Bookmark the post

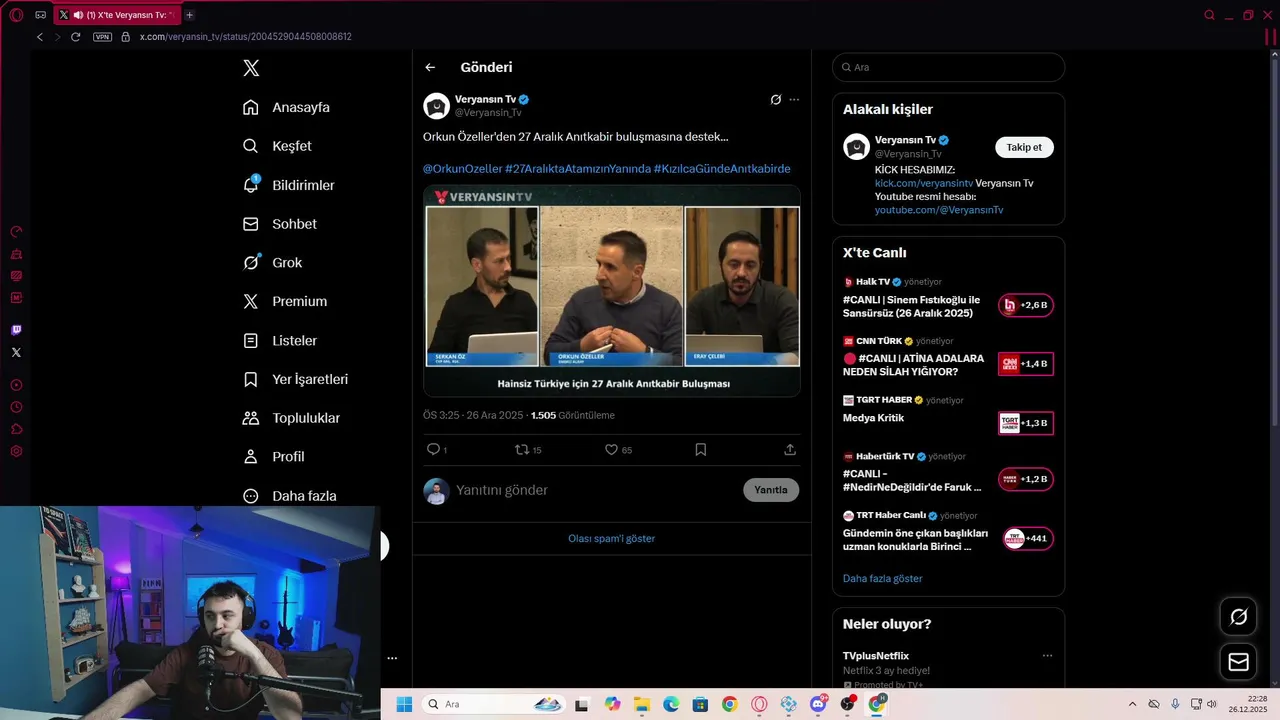(700, 450)
